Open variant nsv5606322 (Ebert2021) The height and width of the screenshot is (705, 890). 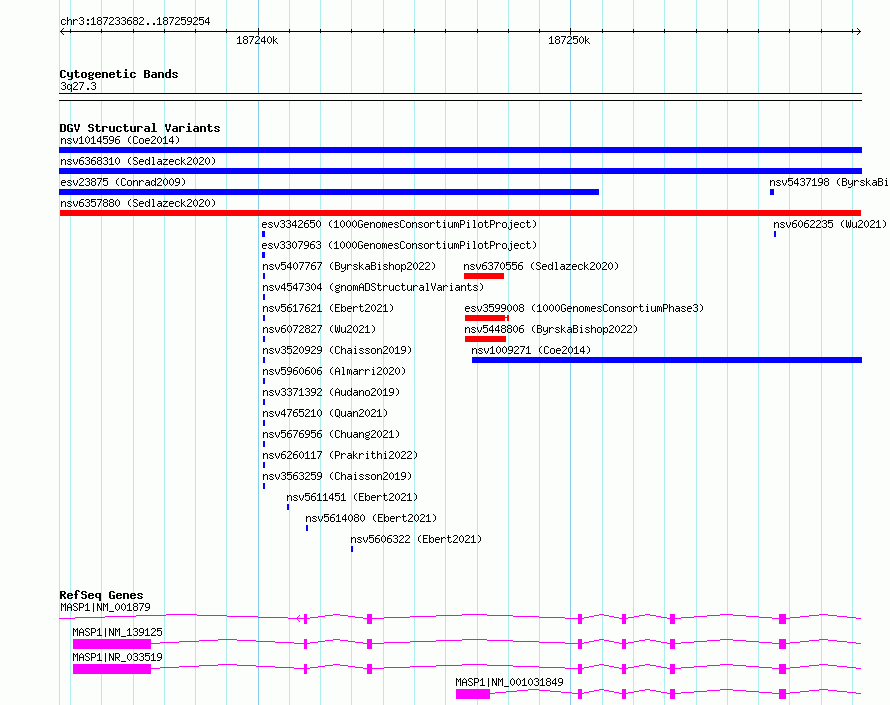[416, 539]
